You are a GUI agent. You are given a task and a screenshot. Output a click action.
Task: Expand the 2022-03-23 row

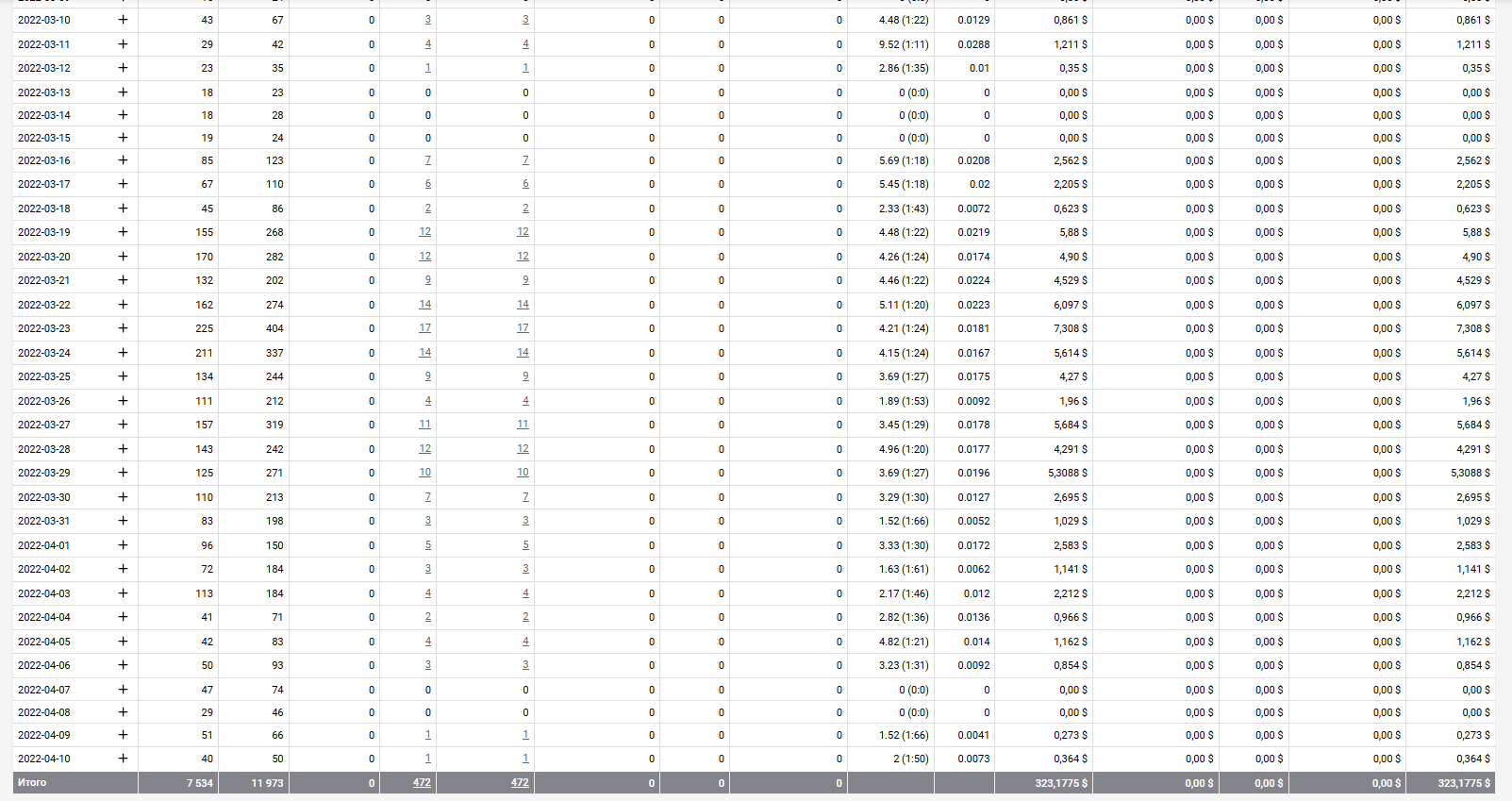pos(123,328)
